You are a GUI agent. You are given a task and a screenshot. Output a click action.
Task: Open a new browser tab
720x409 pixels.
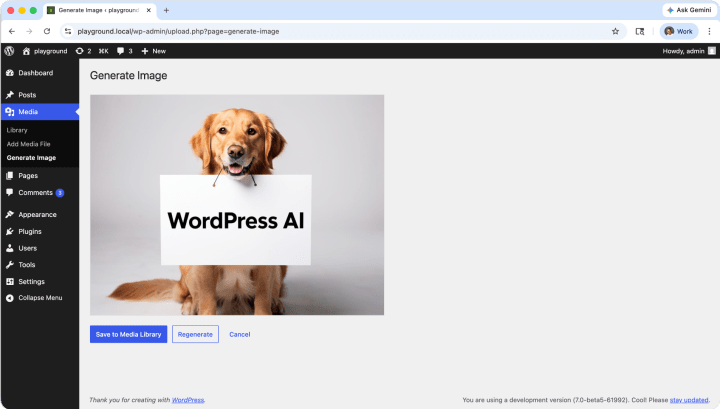click(x=166, y=10)
